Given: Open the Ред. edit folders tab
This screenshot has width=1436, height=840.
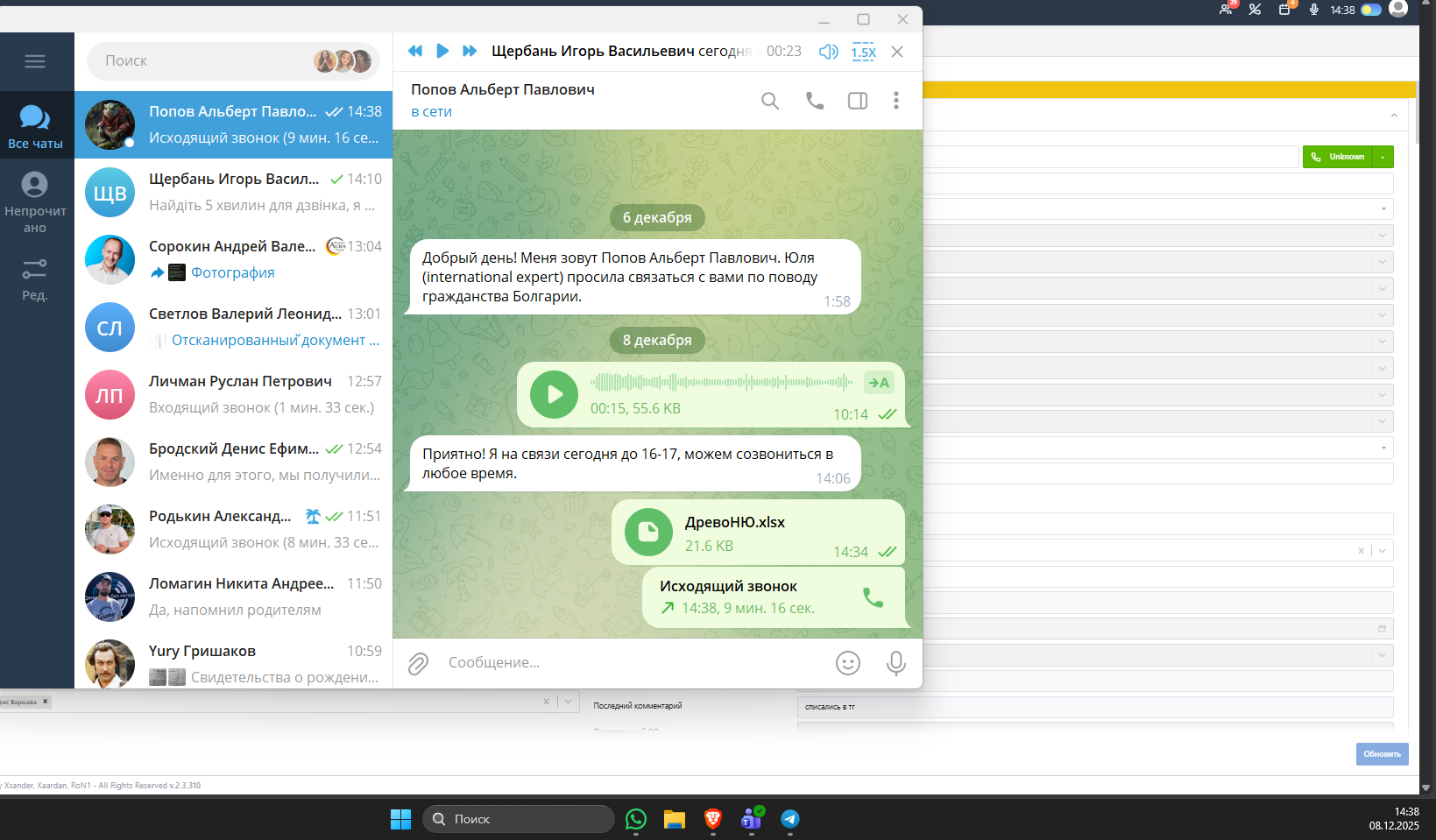Looking at the screenshot, I should coord(35,279).
